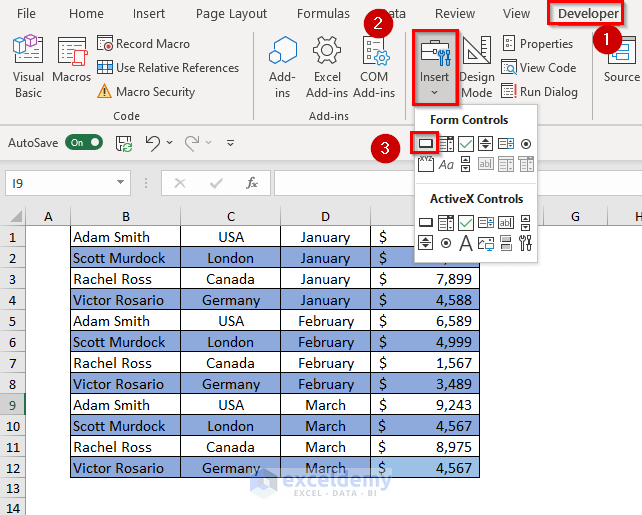Screen dimensions: 642x515
Task: Click the Select All corner triangle
Action: 15,216
